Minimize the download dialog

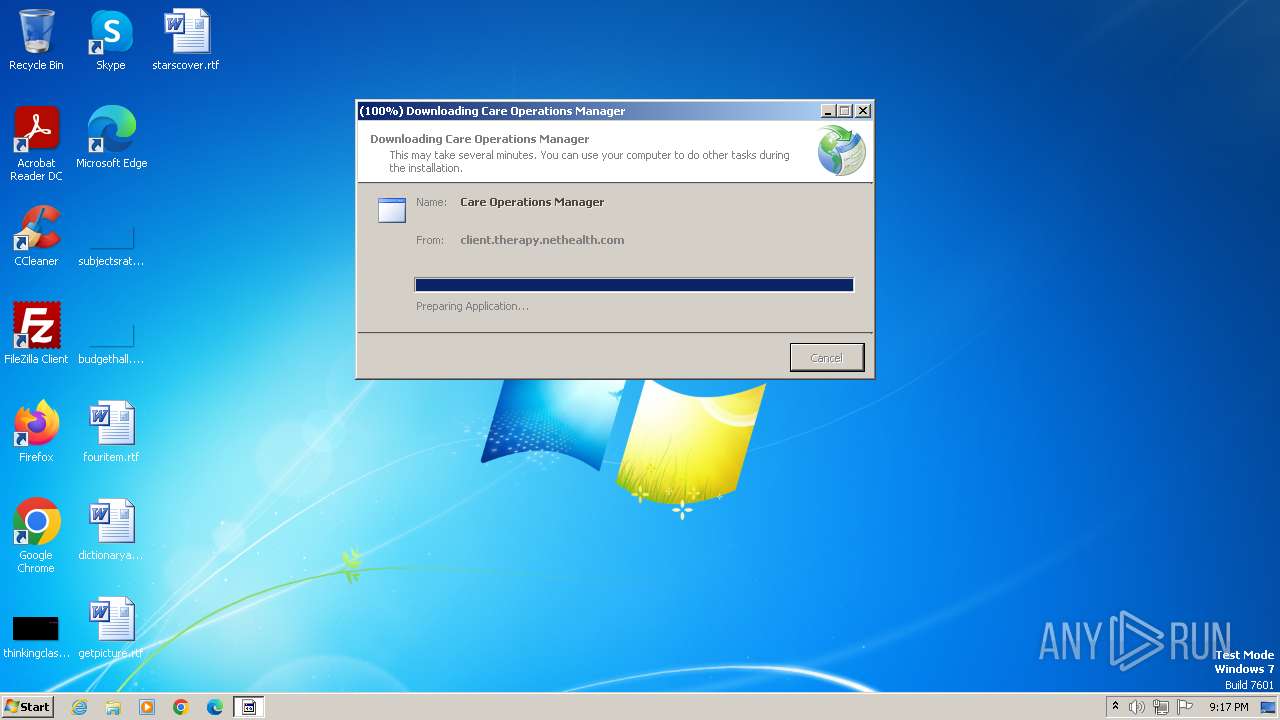pyautogui.click(x=828, y=111)
